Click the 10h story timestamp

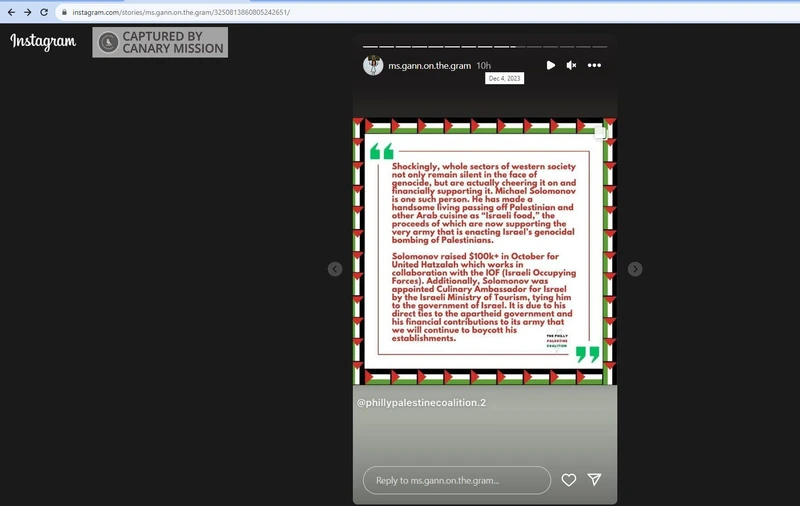point(483,65)
